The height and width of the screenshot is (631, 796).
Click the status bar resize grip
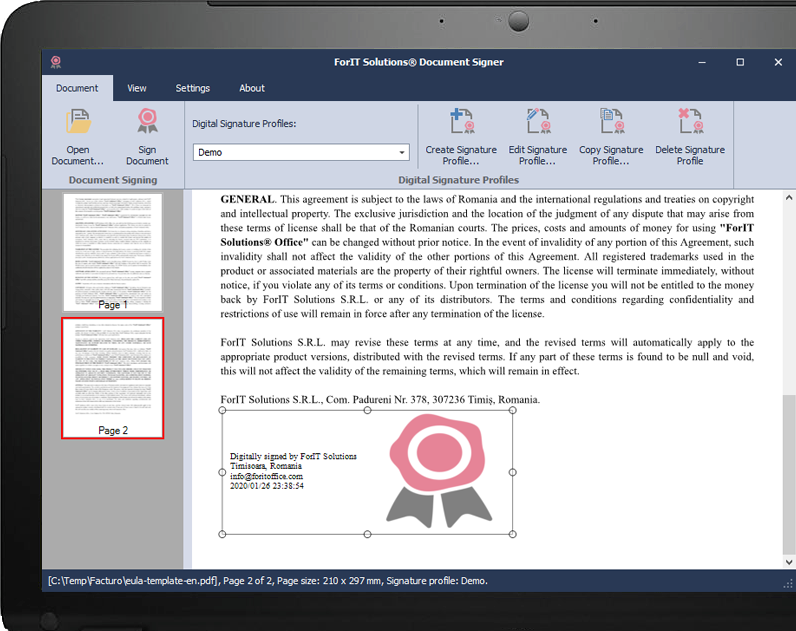[x=788, y=584]
